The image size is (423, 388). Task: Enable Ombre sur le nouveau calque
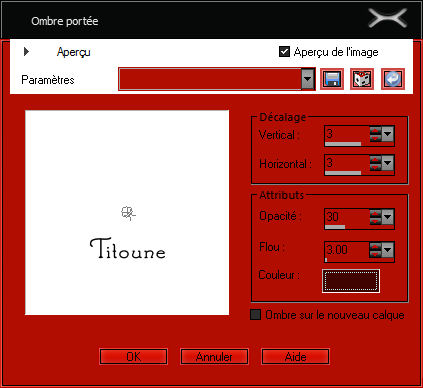click(x=255, y=315)
